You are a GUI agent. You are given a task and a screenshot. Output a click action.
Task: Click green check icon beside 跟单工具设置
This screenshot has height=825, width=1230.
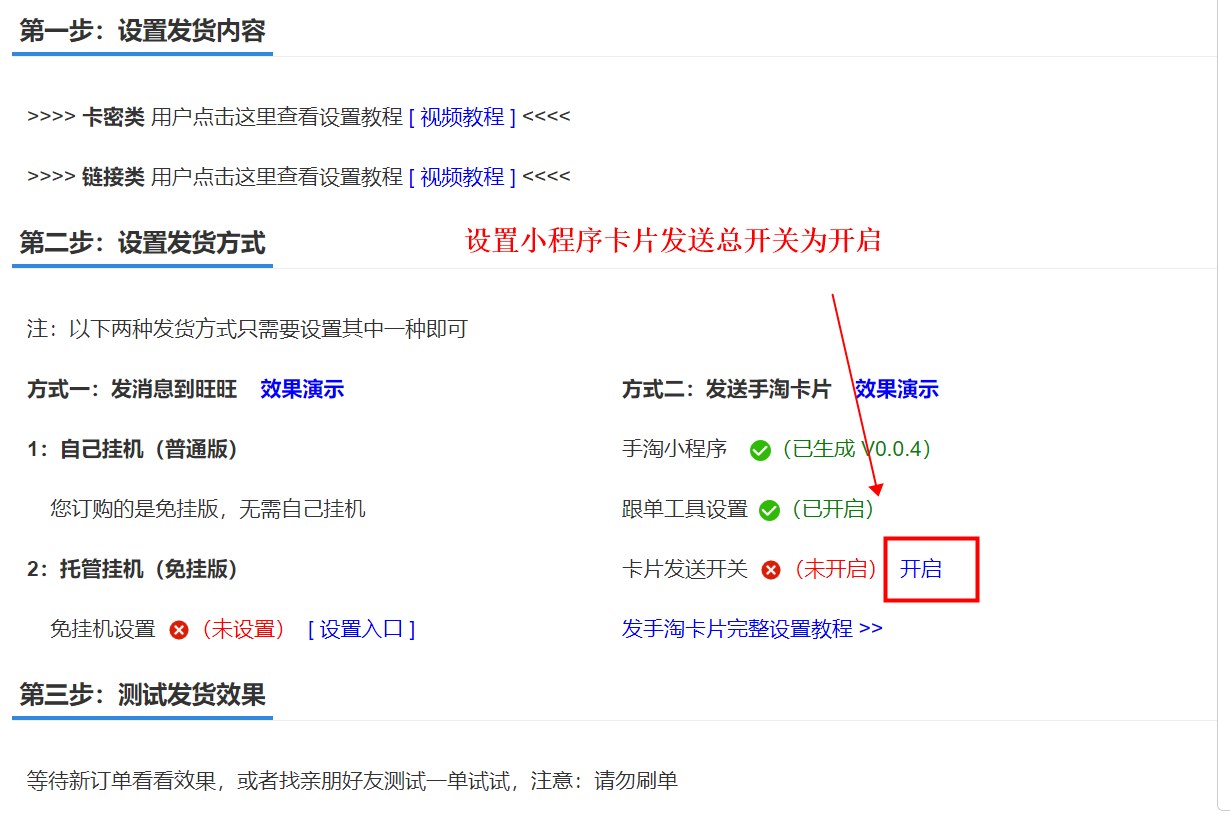coord(769,510)
